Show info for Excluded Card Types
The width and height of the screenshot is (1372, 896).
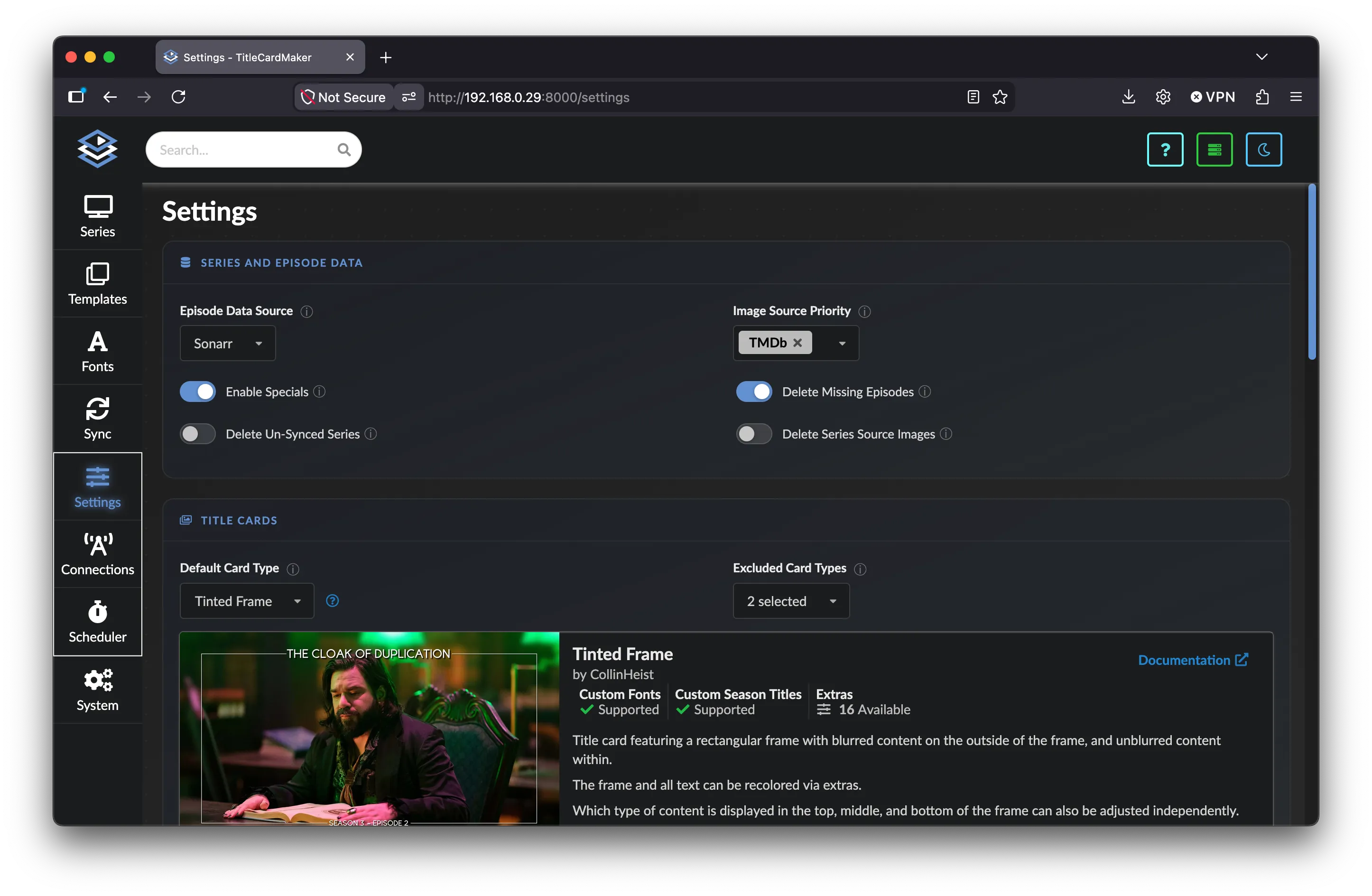860,569
